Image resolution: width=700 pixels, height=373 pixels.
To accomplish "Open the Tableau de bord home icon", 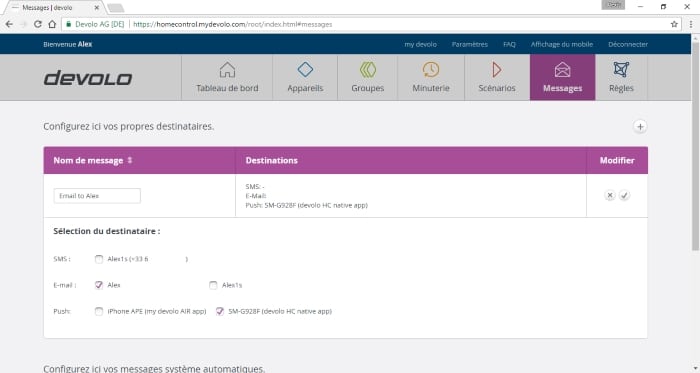I will (x=227, y=70).
